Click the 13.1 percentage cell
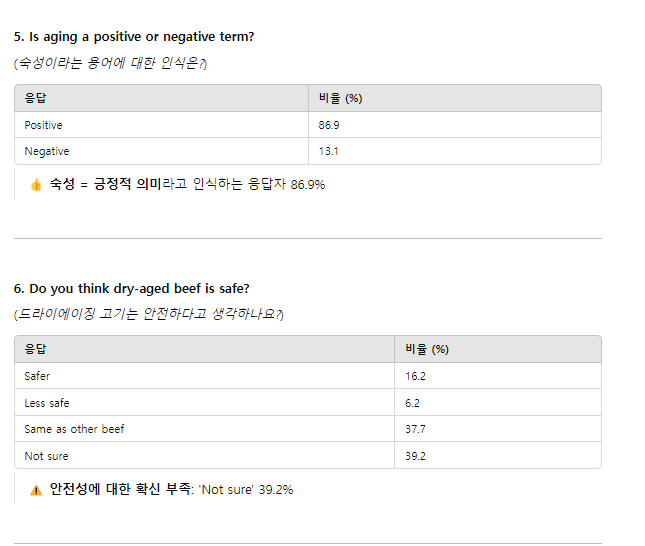The image size is (645, 546). pyautogui.click(x=328, y=151)
